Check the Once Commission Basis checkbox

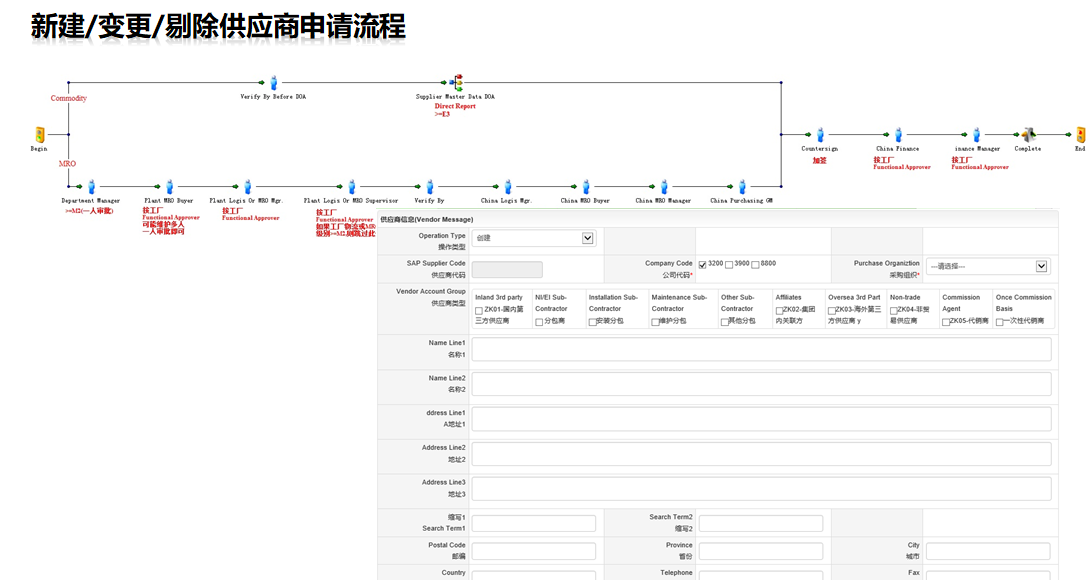click(x=1000, y=322)
